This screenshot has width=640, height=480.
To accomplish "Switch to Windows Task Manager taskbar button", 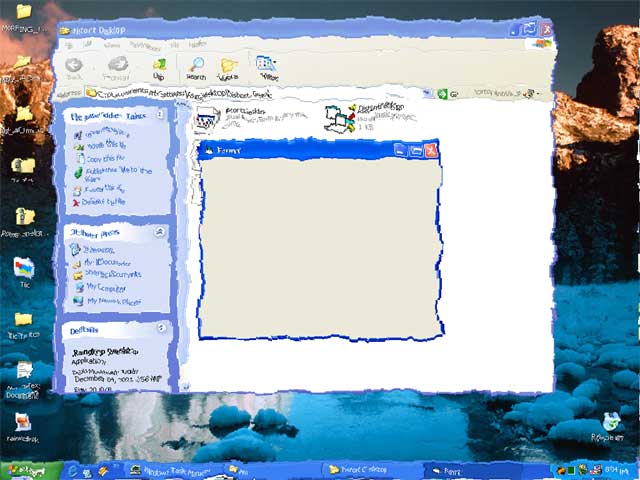I will [x=174, y=471].
